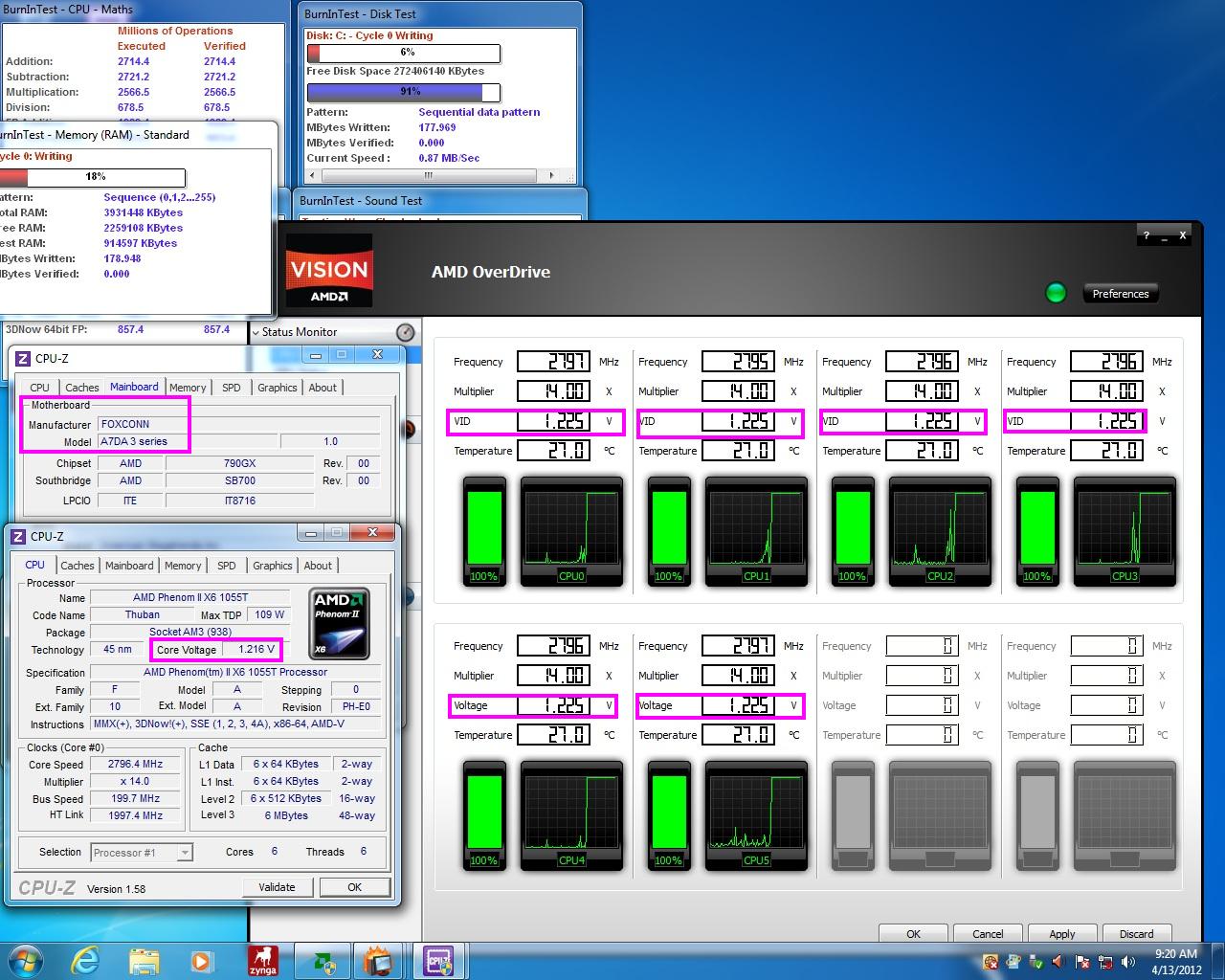Click the Status Monitor clock icon

(406, 332)
